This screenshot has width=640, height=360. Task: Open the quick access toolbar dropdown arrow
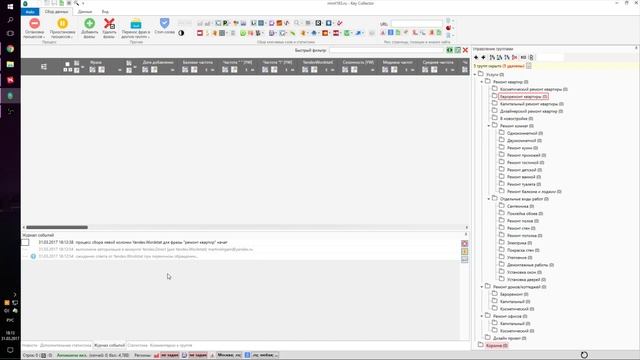point(83,3)
